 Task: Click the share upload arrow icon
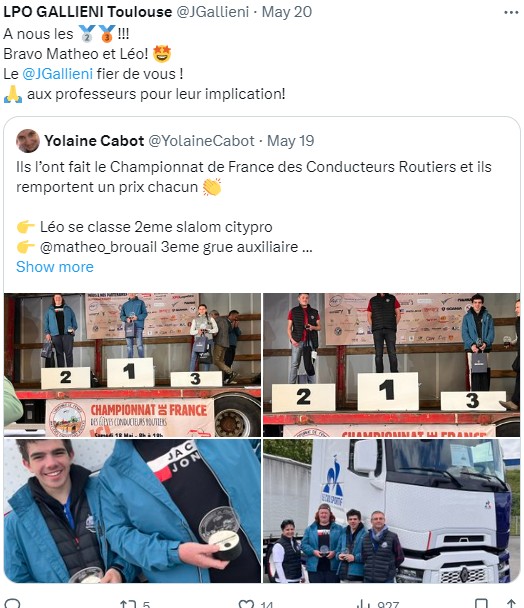click(511, 604)
